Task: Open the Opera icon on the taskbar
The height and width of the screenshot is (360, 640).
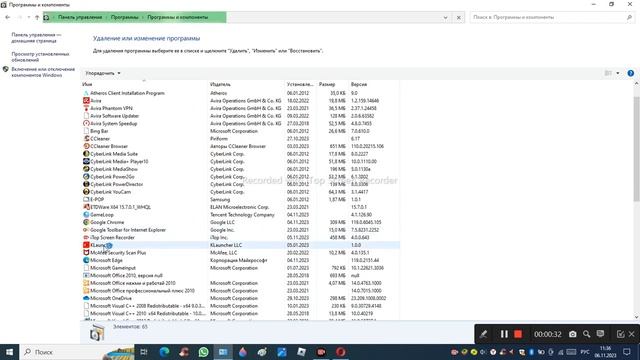Action: coord(340,352)
